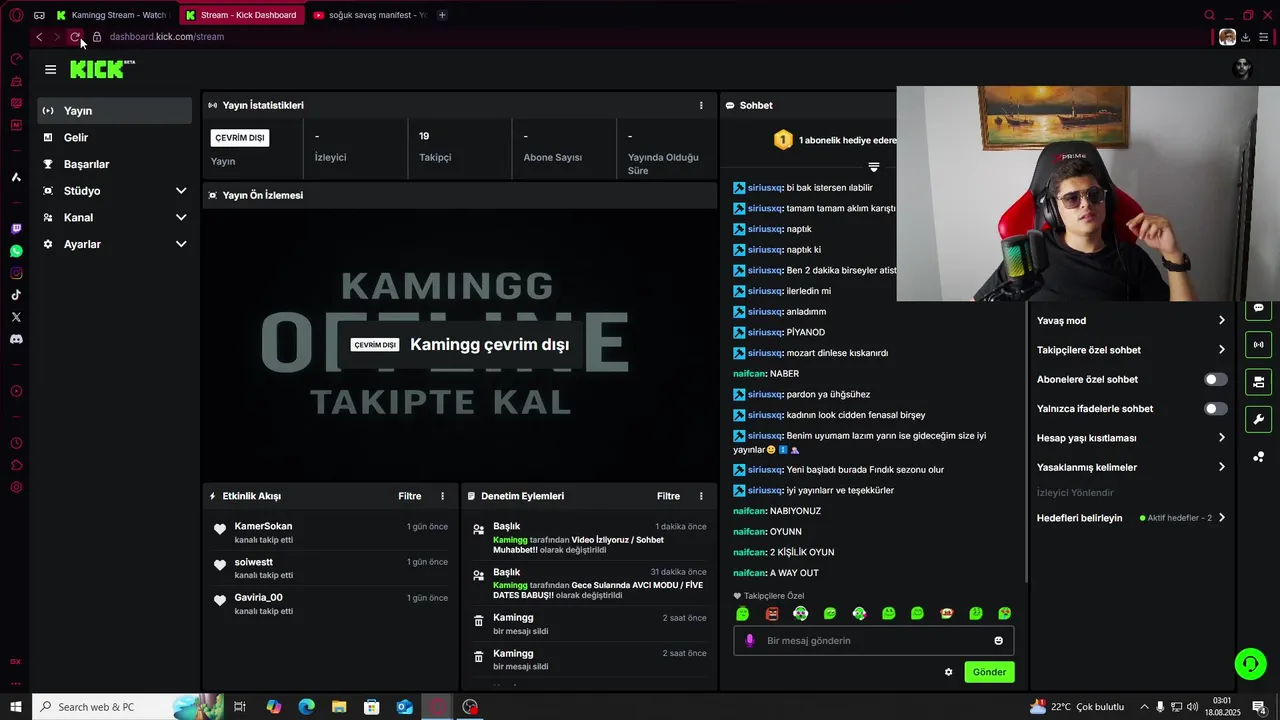The width and height of the screenshot is (1280, 720).
Task: Click the wrench tools icon on right rail
Action: pyautogui.click(x=1258, y=419)
